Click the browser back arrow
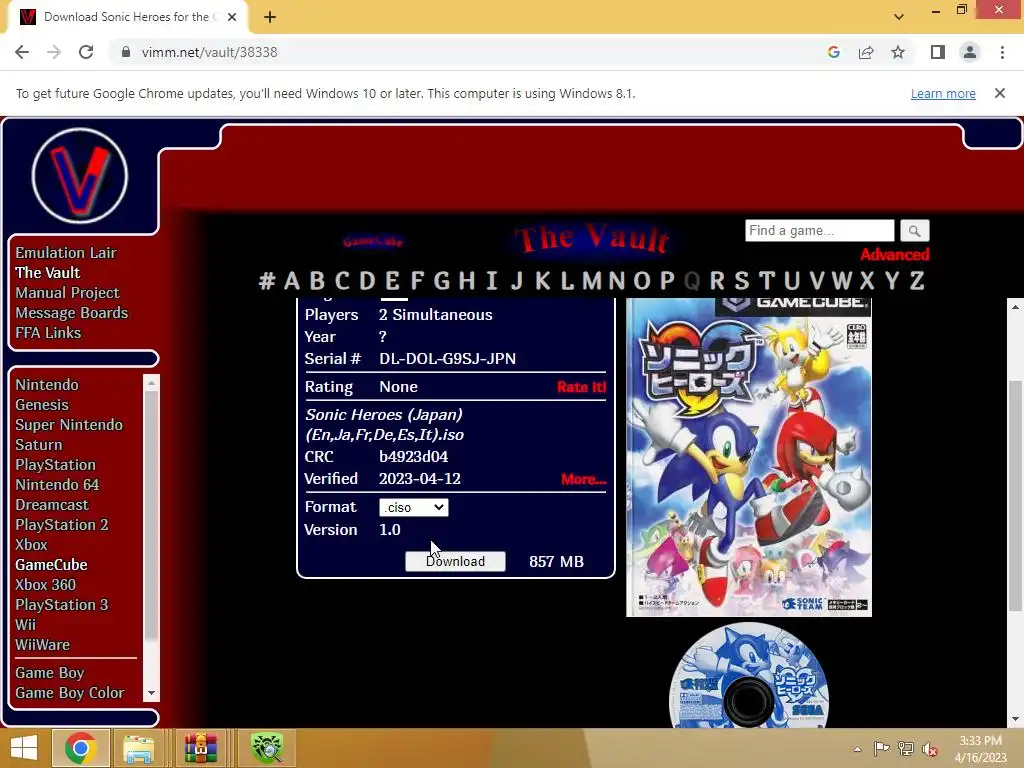Screen dimensions: 1024x768 [22, 52]
